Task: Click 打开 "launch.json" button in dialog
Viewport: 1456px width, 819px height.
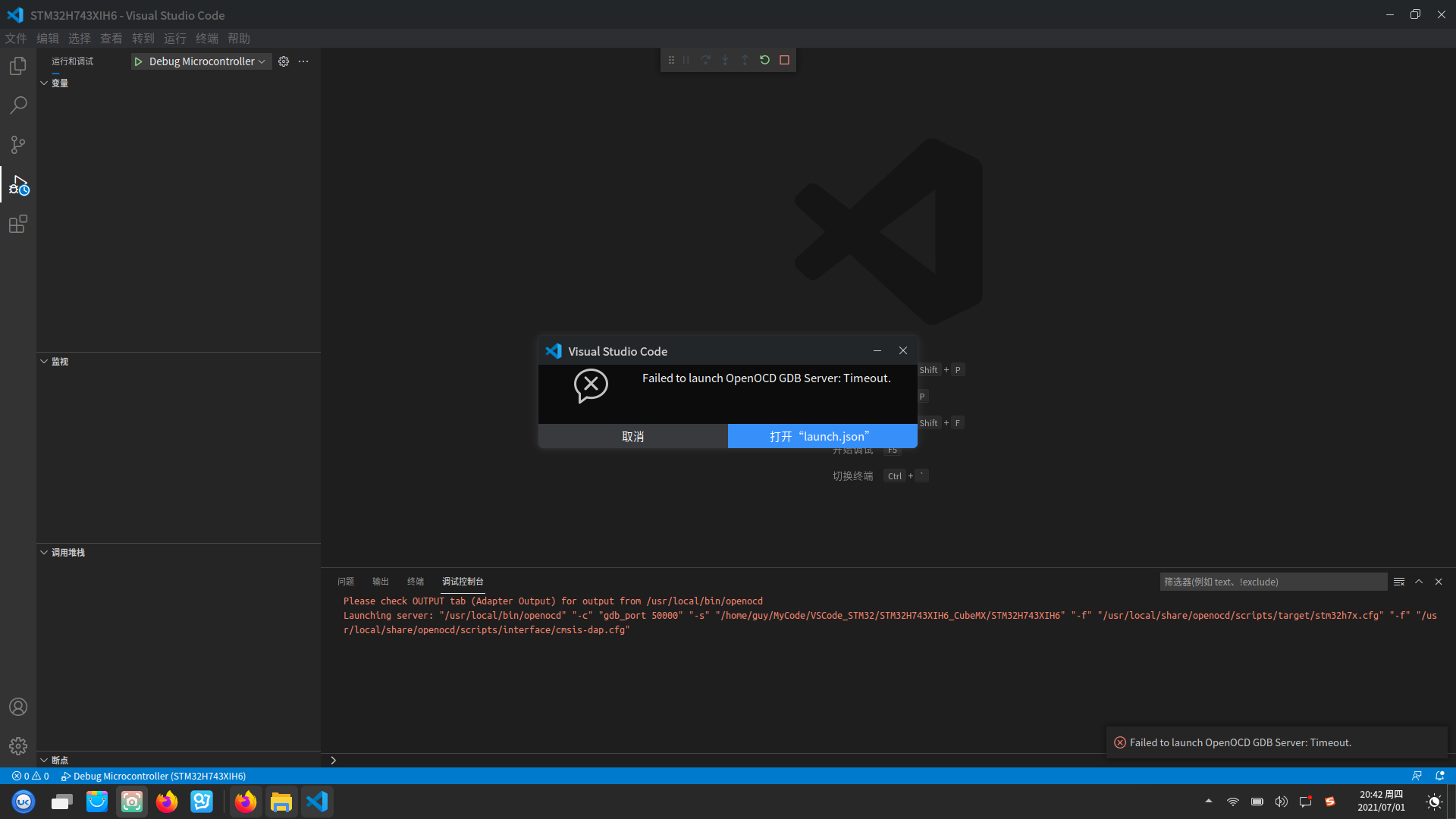Action: [823, 436]
